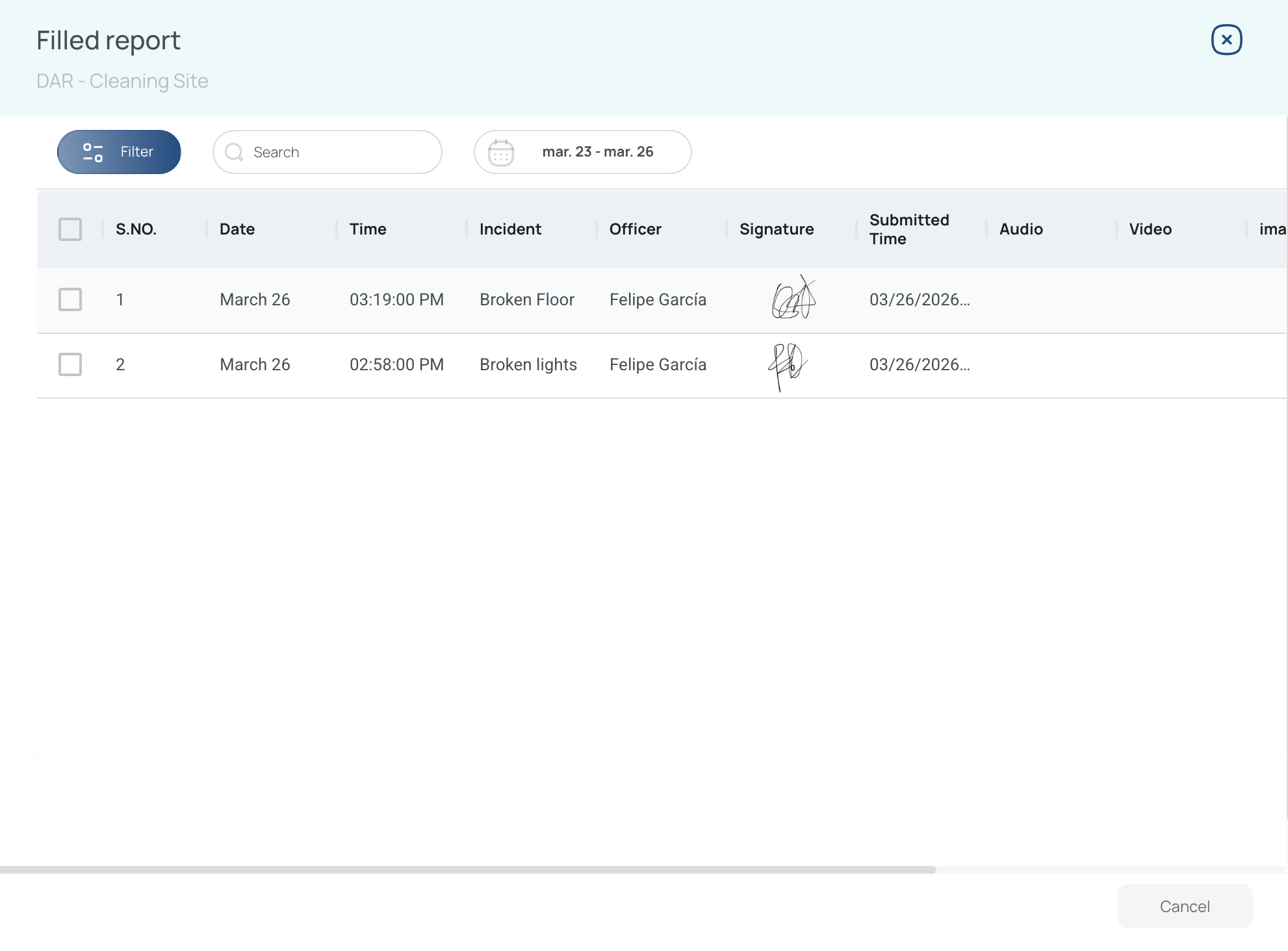The image size is (1288, 951).
Task: Click the calendar icon
Action: (500, 152)
